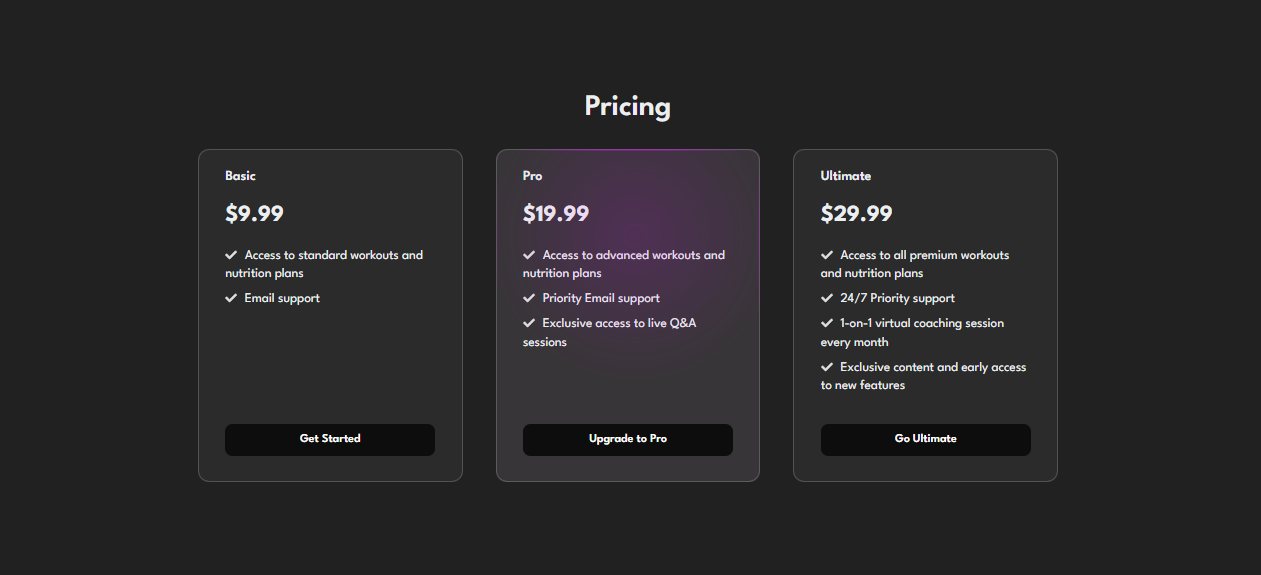Click checkmark beside live Q&A sessions

[x=529, y=323]
